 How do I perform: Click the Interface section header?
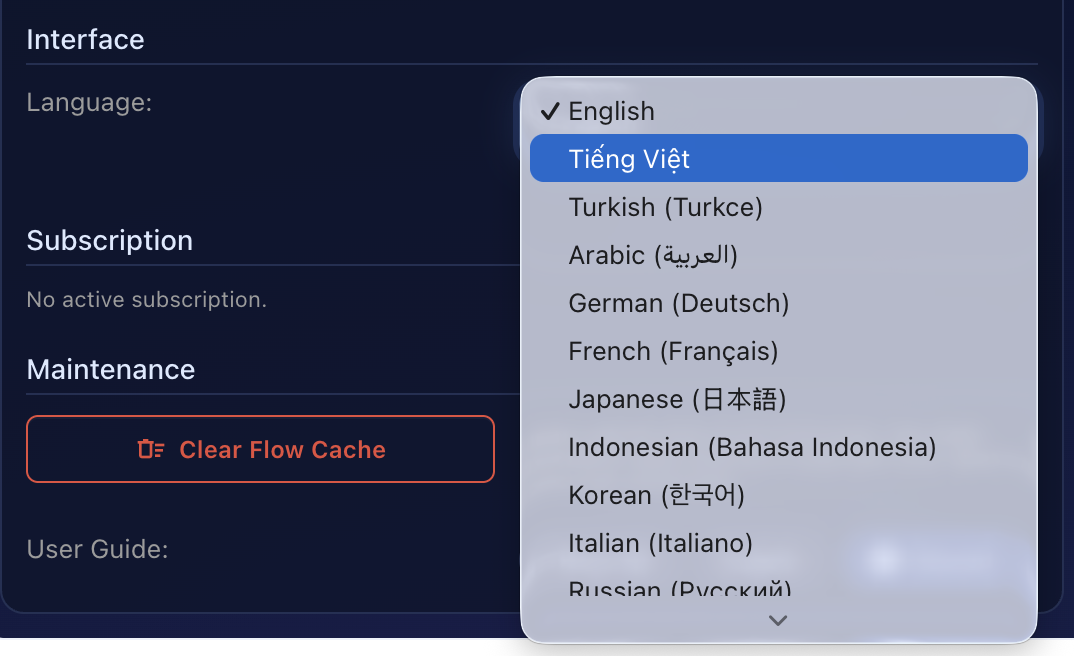(85, 39)
